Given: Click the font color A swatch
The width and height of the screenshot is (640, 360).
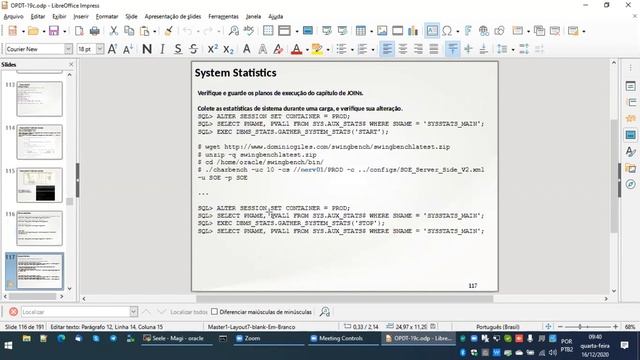Looking at the screenshot, I should coord(296,49).
